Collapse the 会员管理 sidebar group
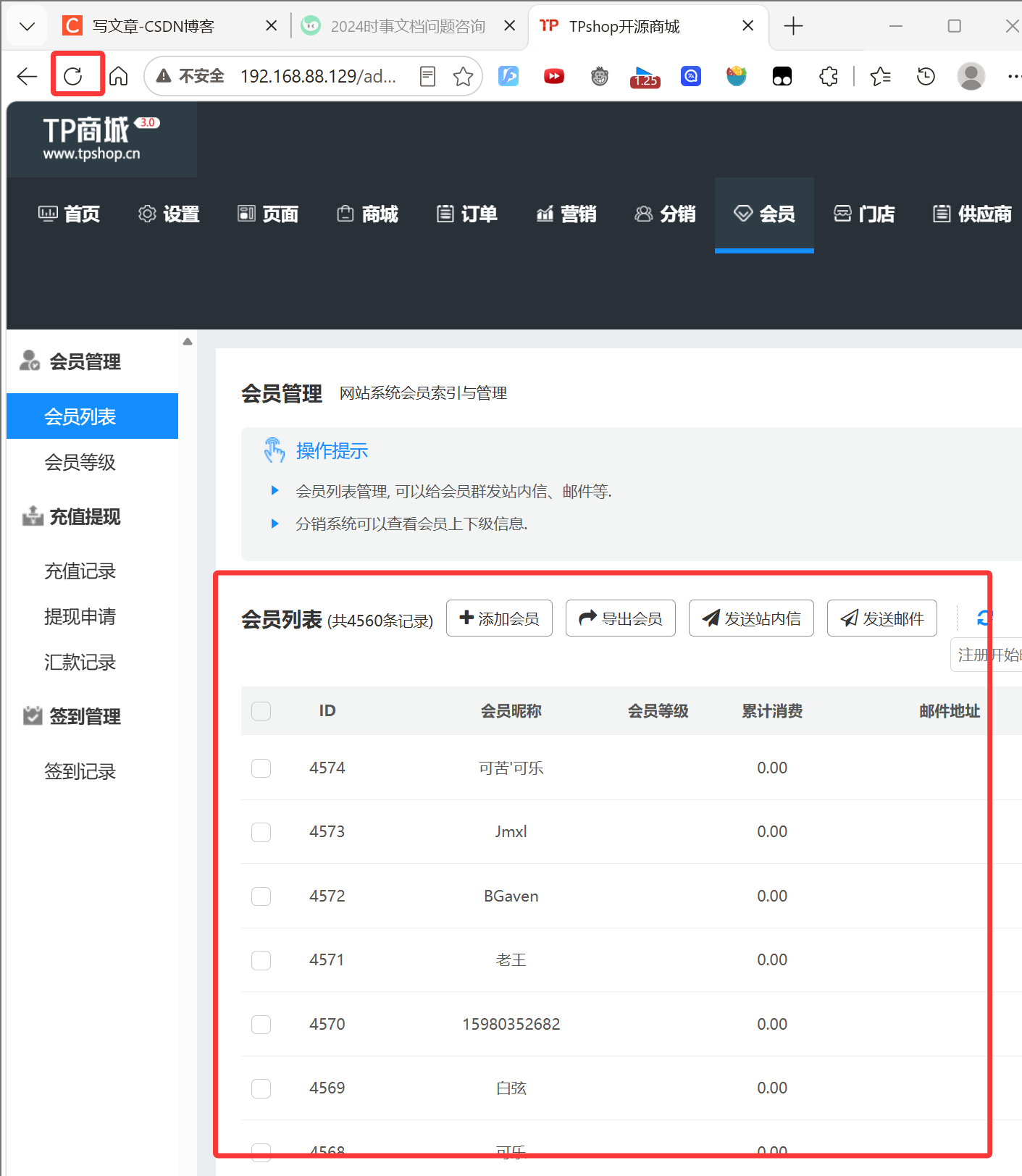 click(70, 361)
